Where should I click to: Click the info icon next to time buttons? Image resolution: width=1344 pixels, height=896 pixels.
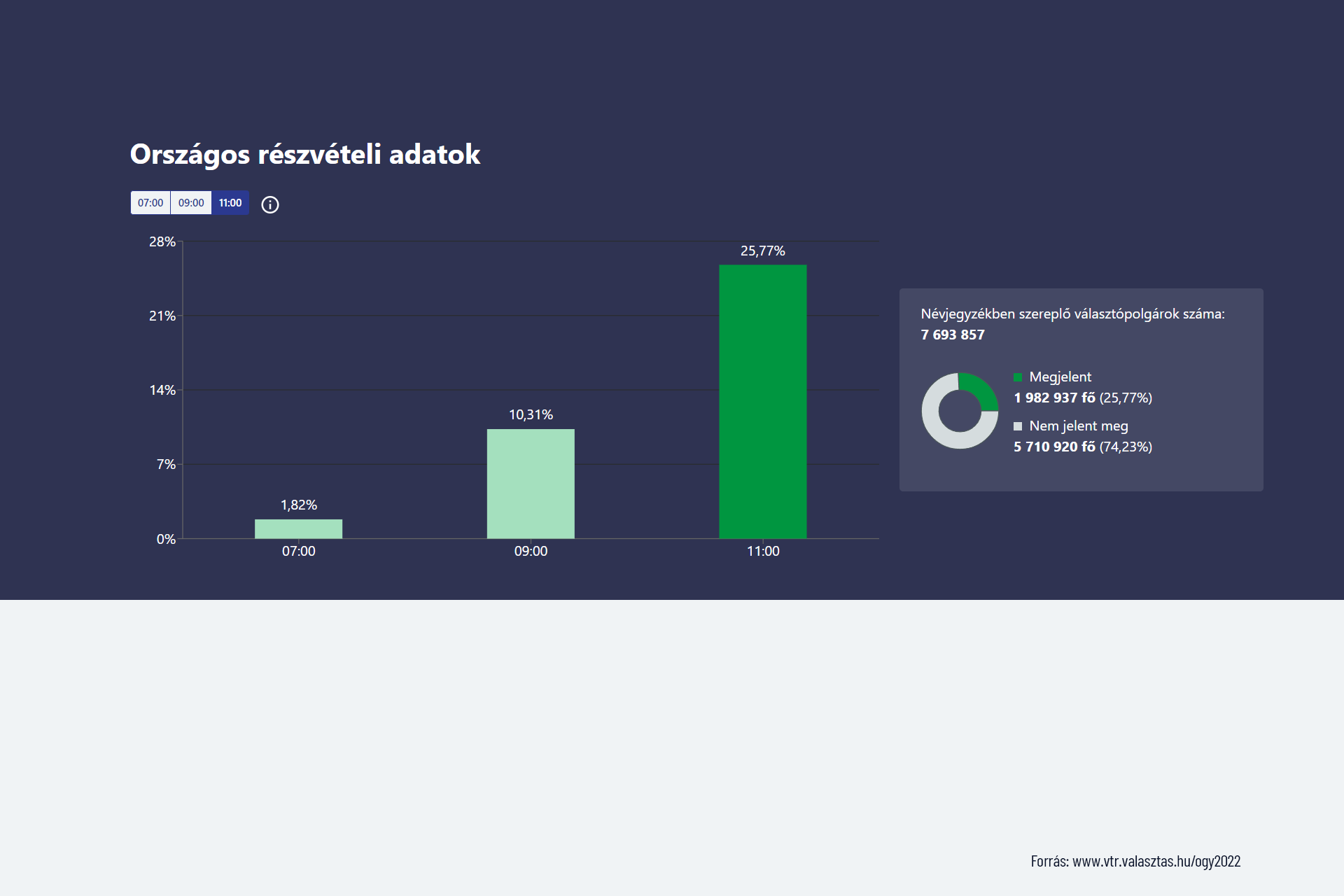pos(269,204)
